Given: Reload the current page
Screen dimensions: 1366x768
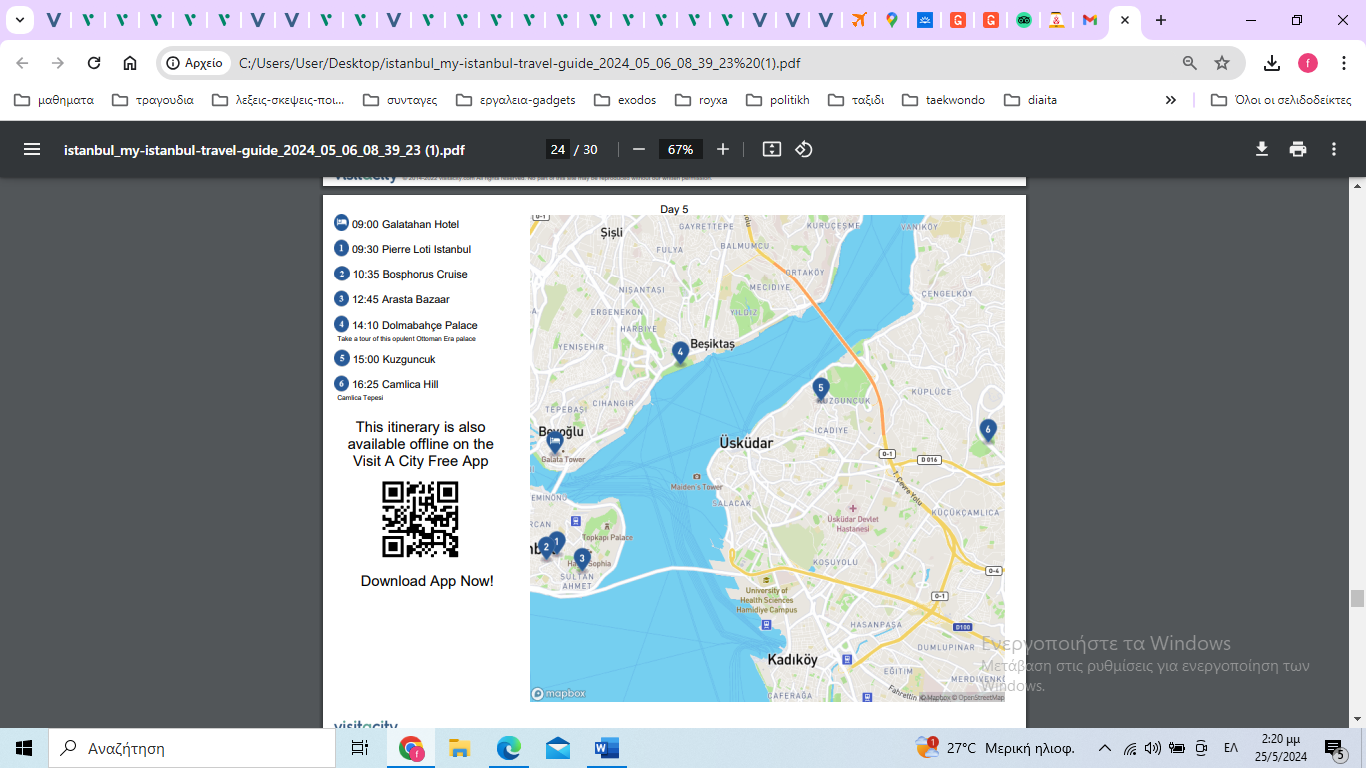Looking at the screenshot, I should pos(94,63).
